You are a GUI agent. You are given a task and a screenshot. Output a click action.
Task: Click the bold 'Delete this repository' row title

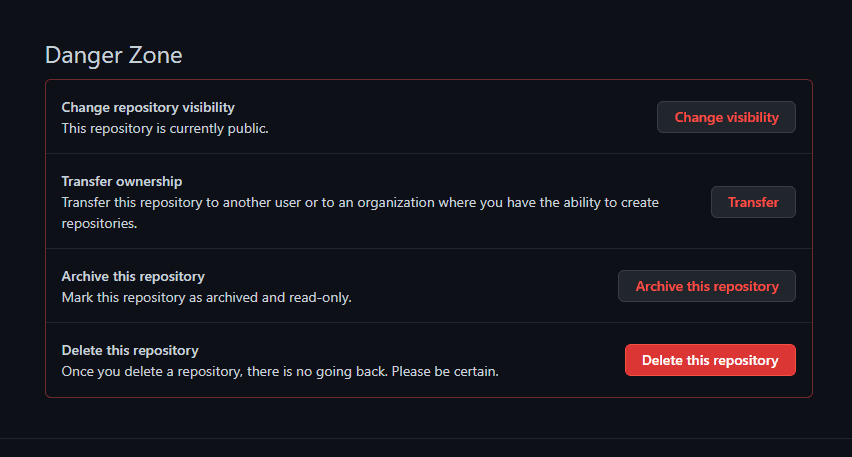pyautogui.click(x=130, y=350)
